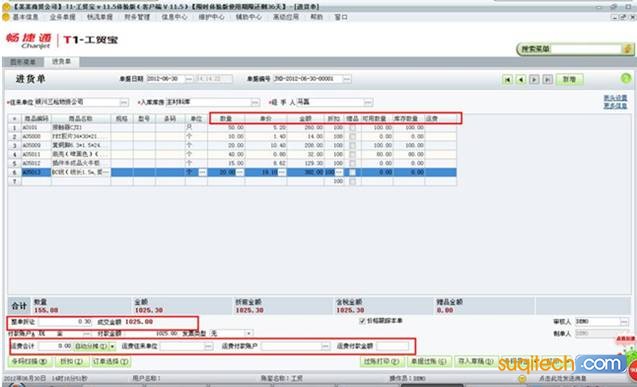
Task: Expand the 自动分摊 dropdown arrow
Action: pos(112,346)
